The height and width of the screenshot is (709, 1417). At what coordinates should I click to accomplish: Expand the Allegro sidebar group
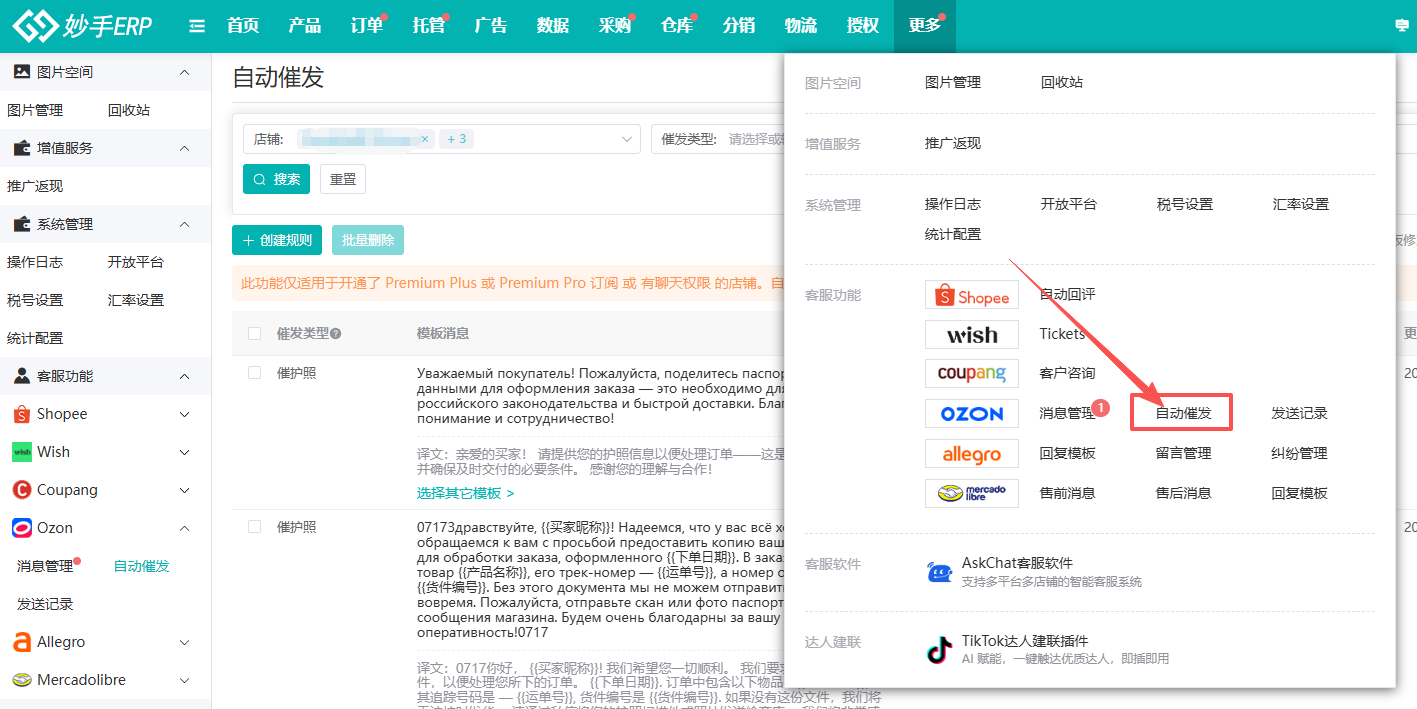(184, 642)
